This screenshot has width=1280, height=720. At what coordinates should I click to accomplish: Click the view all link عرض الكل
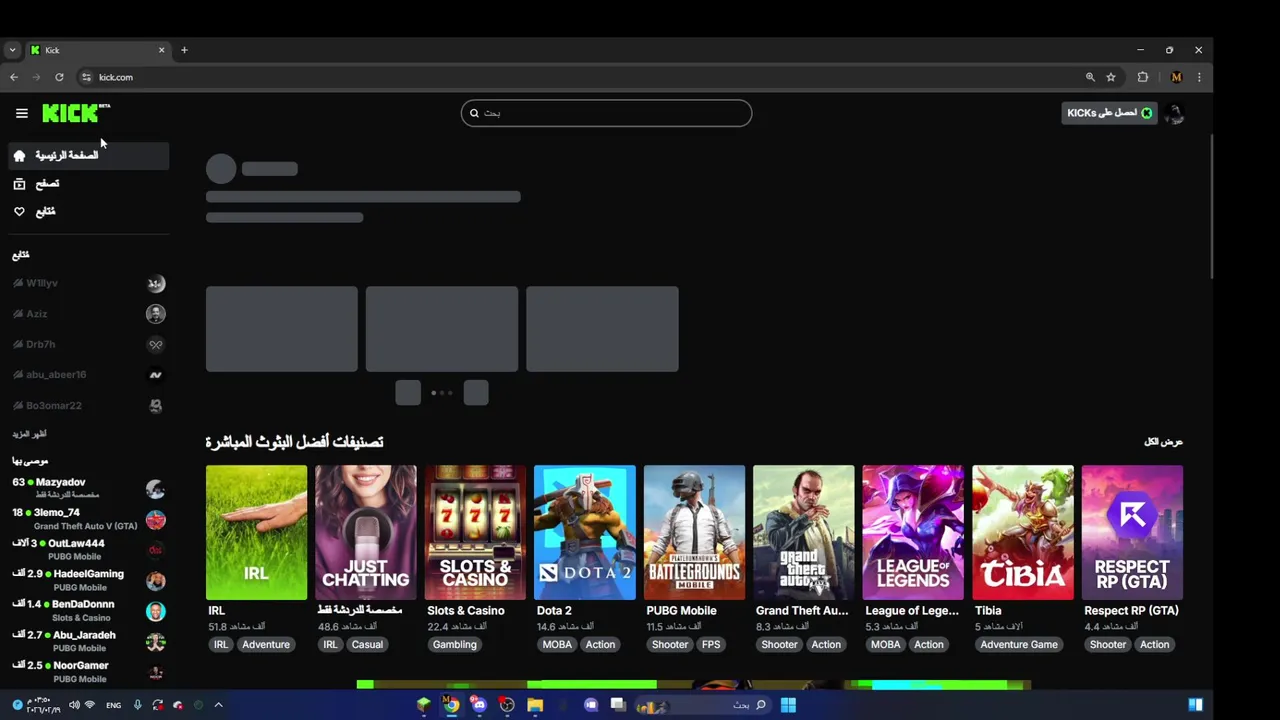(x=1163, y=441)
